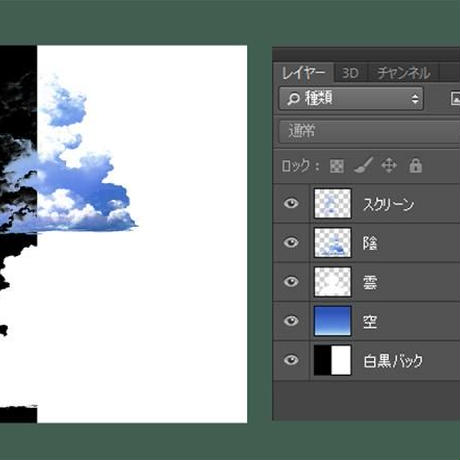Click the lock position move icon
The image size is (460, 460).
389,165
